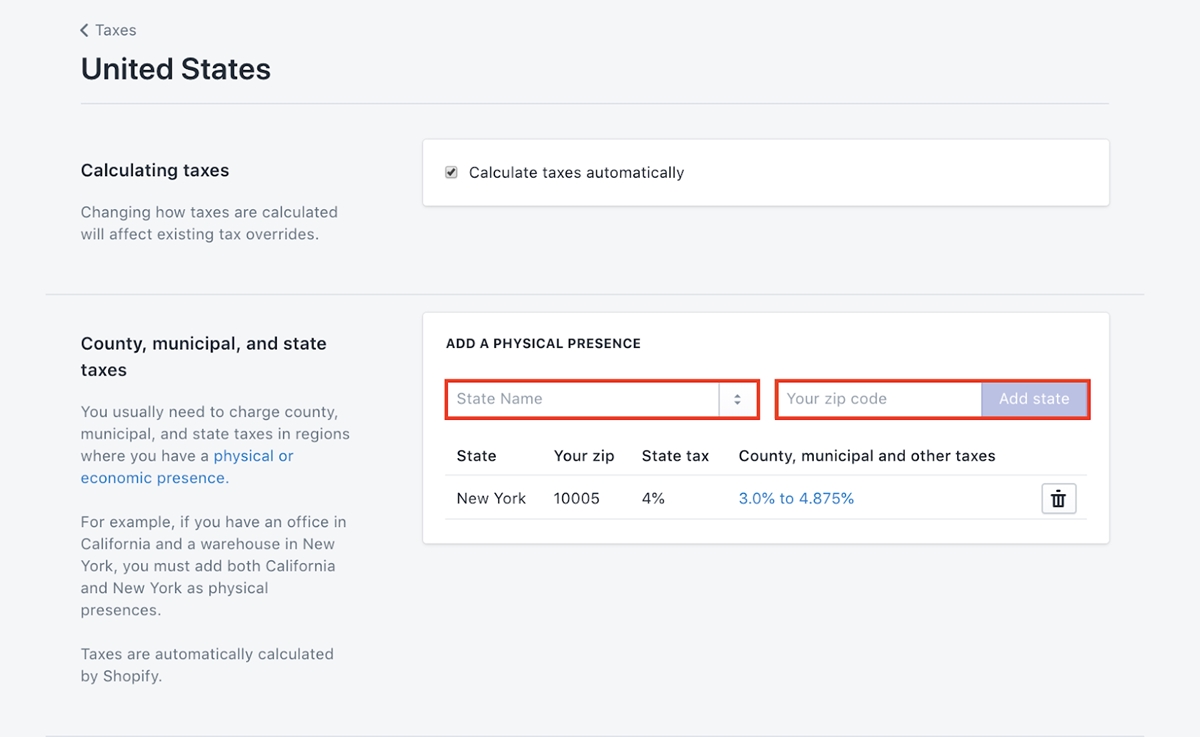Go back to Taxes via breadcrumb text
This screenshot has height=737, width=1200.
pos(116,30)
